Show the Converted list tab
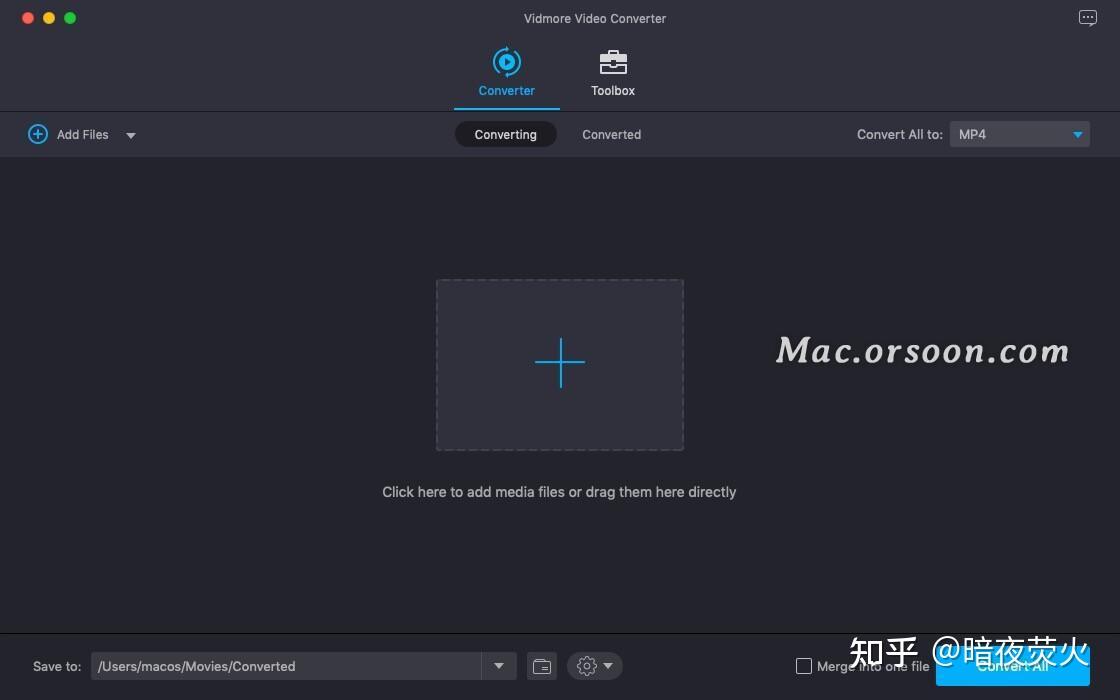Viewport: 1120px width, 700px height. (x=611, y=134)
